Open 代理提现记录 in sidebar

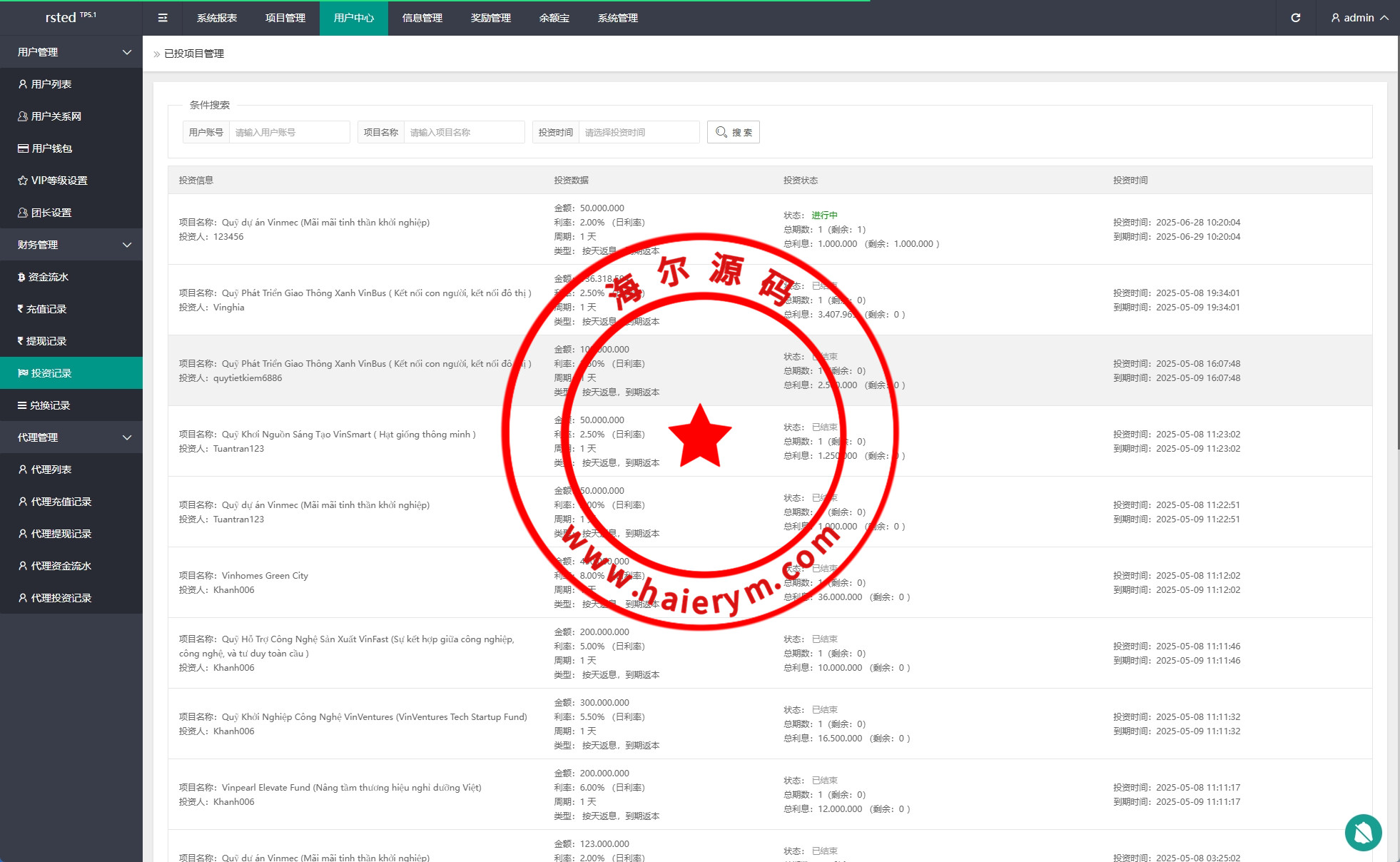pos(71,534)
